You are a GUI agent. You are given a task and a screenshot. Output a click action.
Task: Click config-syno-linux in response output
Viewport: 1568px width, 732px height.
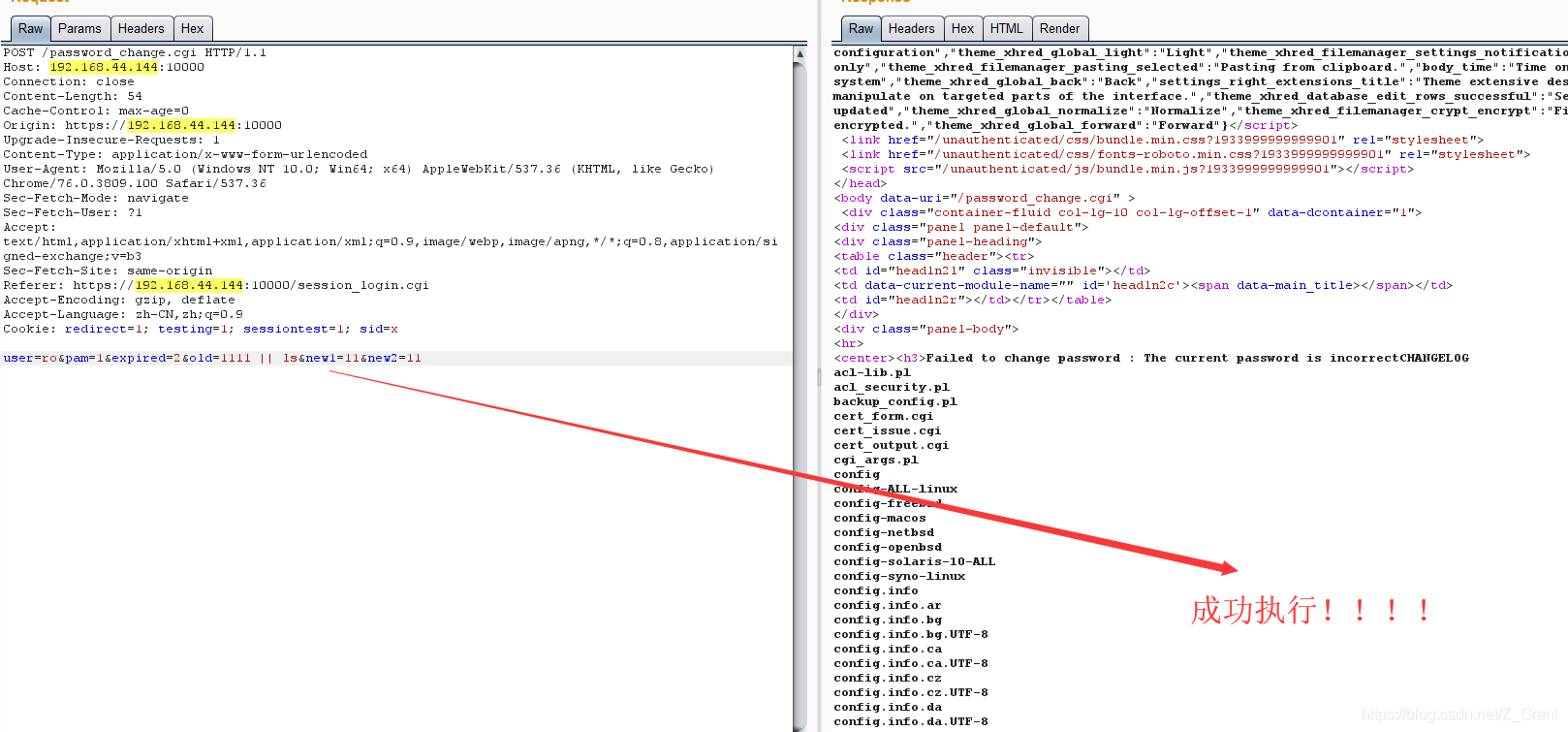pyautogui.click(x=899, y=576)
